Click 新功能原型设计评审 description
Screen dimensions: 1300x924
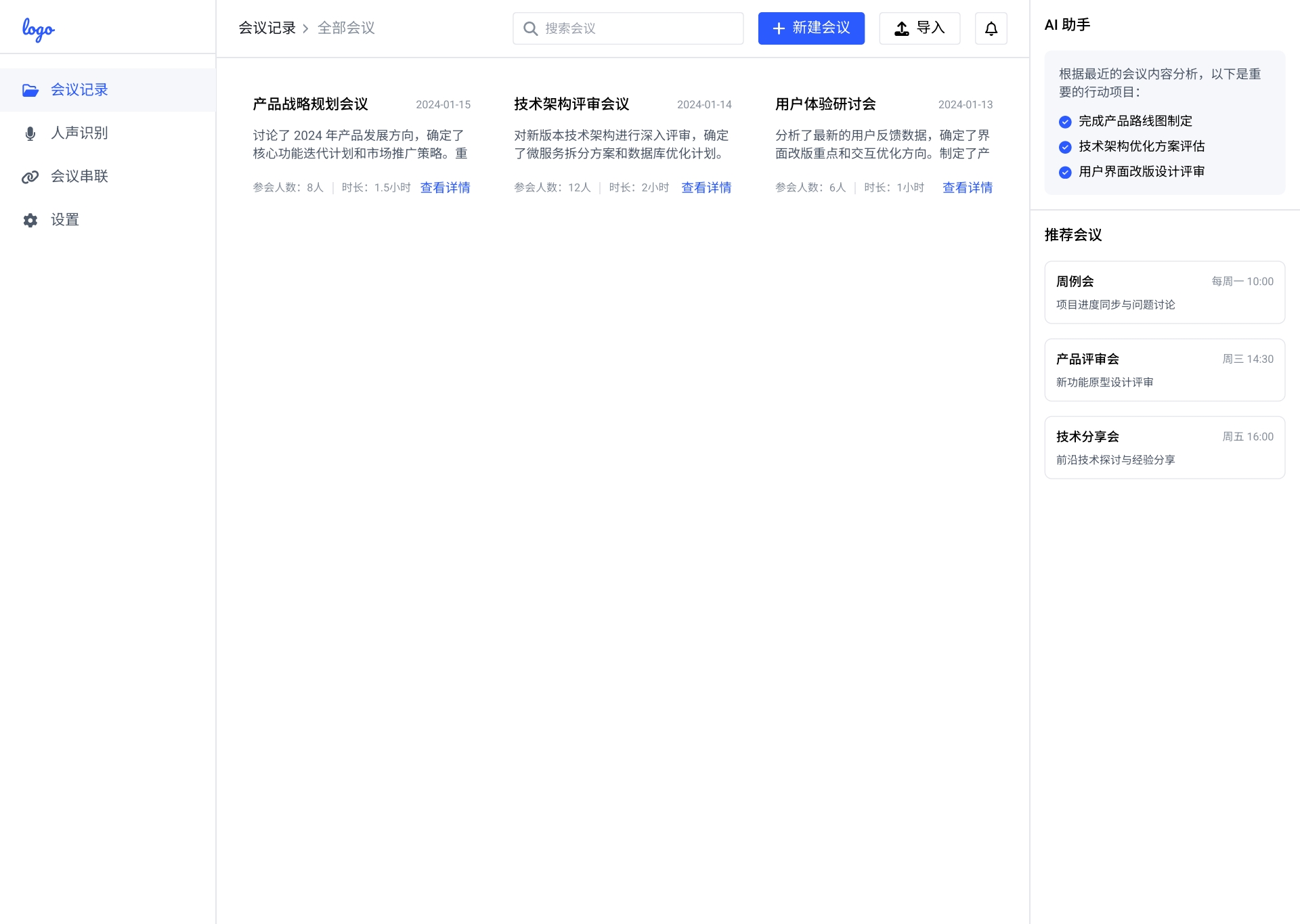tap(1105, 382)
